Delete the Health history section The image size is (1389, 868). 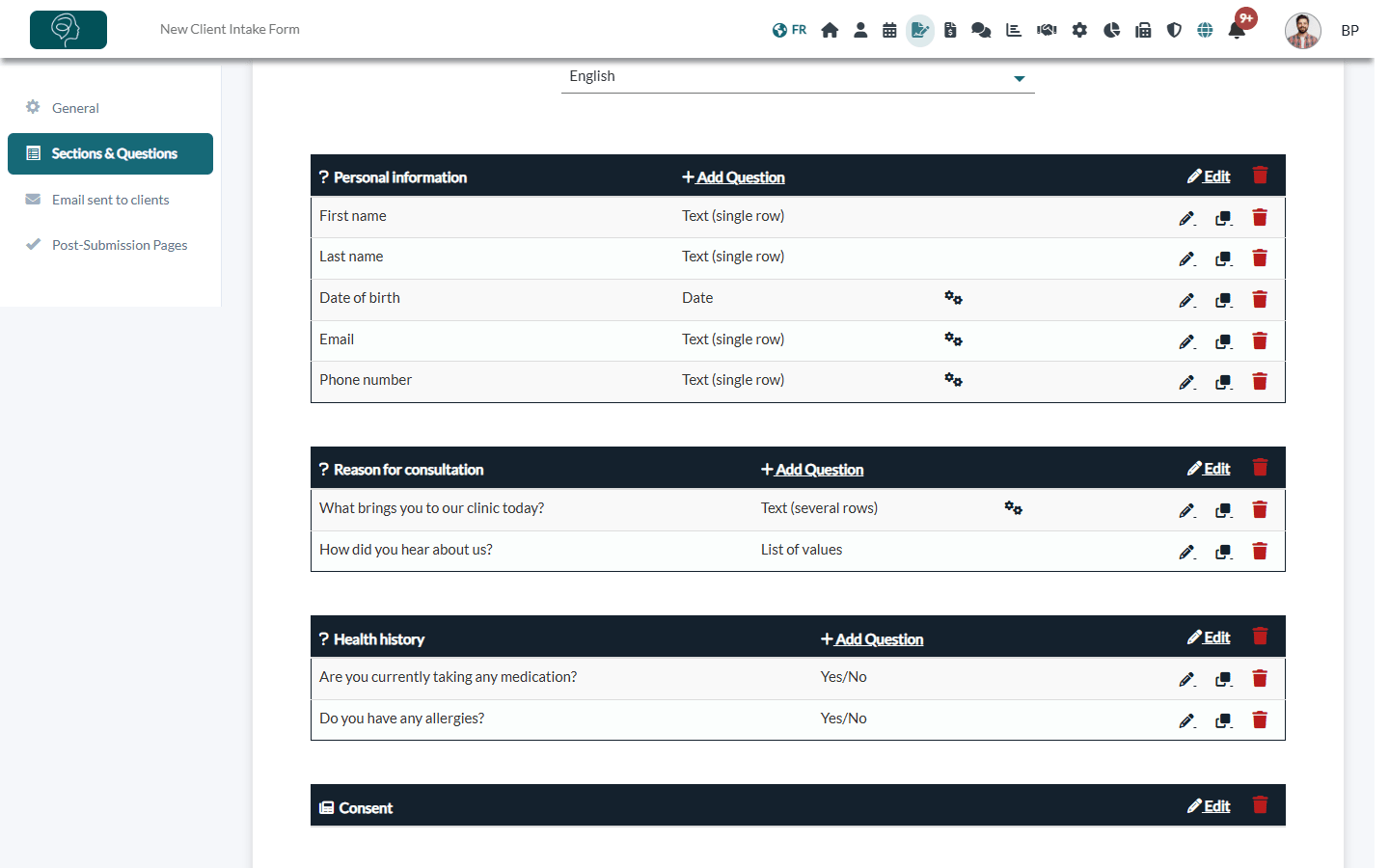click(1260, 637)
